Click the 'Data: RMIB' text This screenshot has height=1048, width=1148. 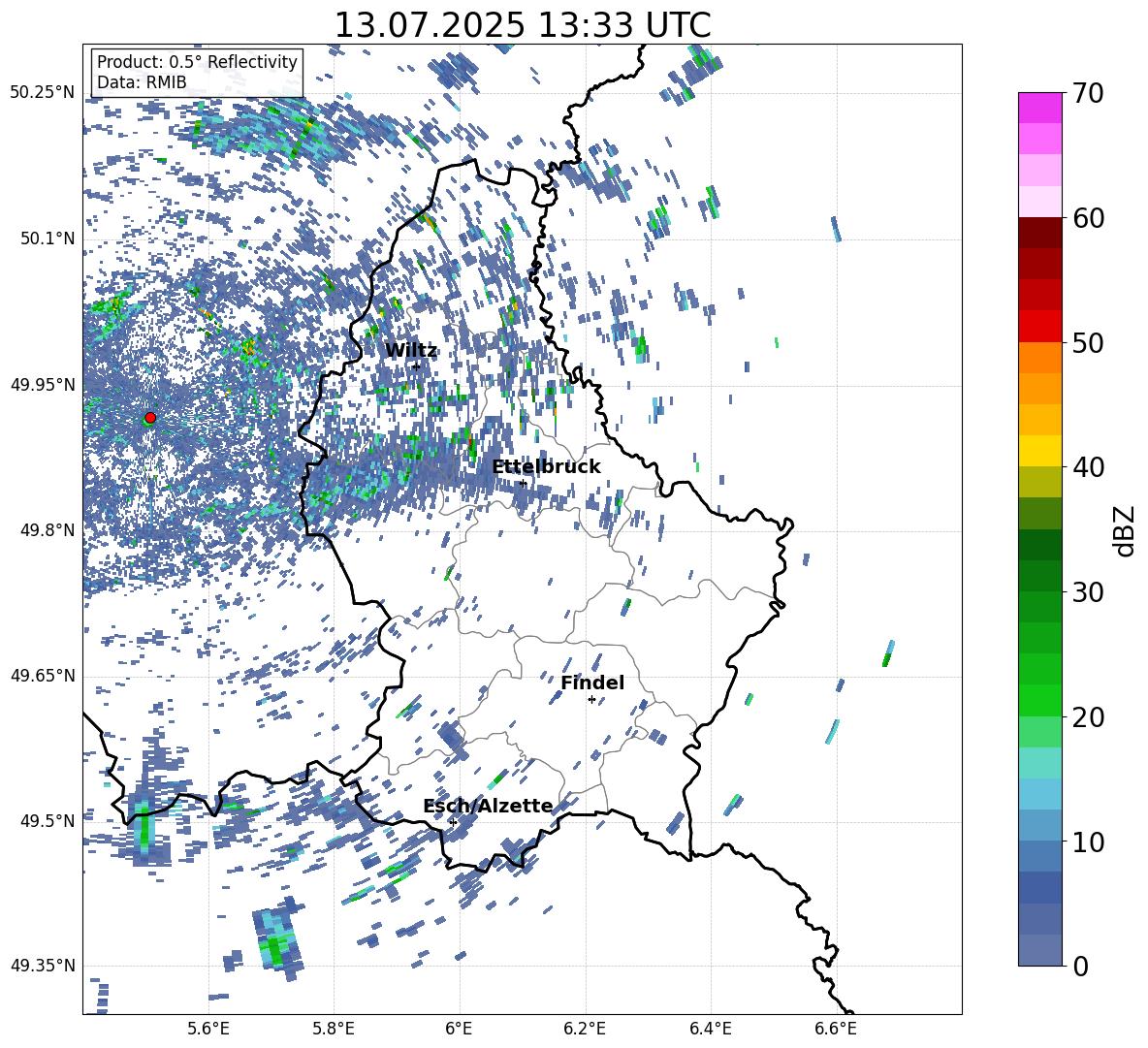coord(142,82)
